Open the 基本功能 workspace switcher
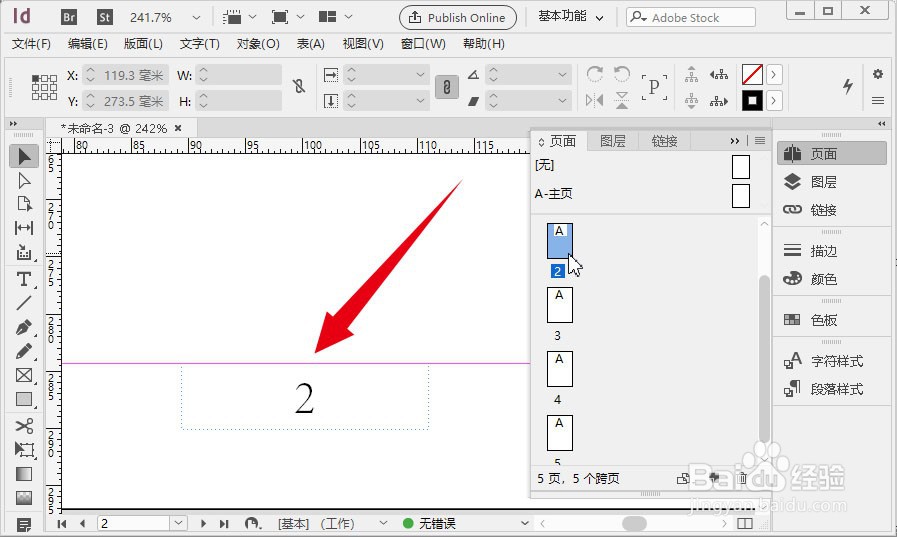The image size is (897, 537). (x=570, y=17)
